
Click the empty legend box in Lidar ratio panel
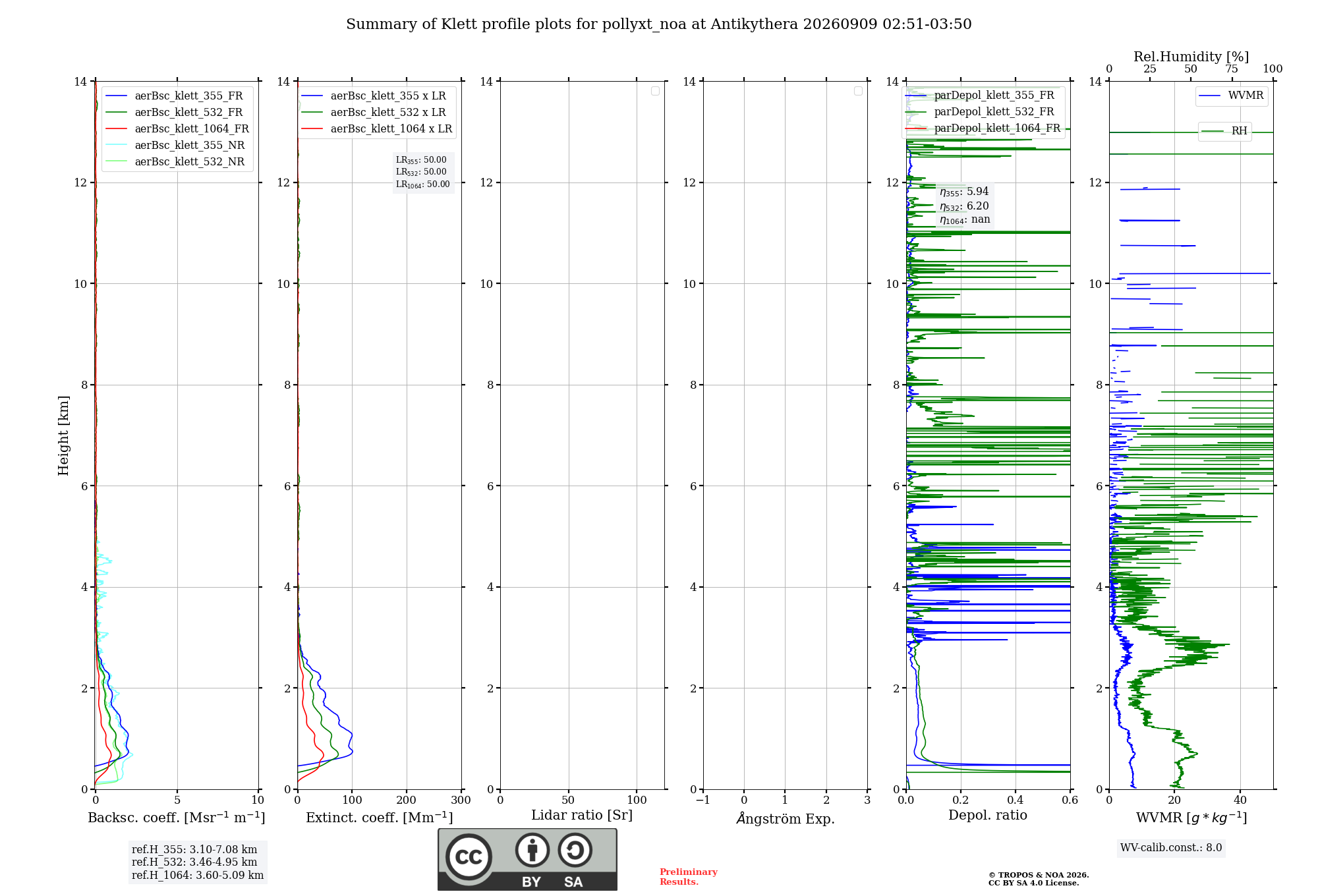[x=655, y=91]
